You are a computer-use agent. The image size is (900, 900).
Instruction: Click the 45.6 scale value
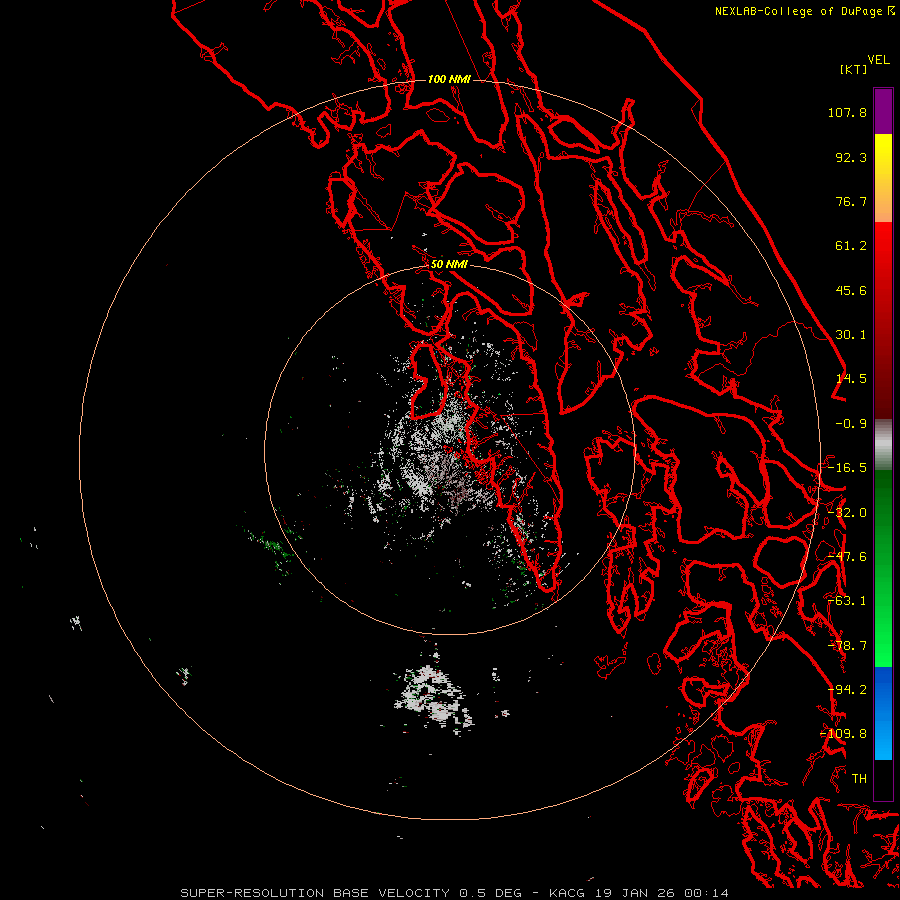(x=851, y=290)
